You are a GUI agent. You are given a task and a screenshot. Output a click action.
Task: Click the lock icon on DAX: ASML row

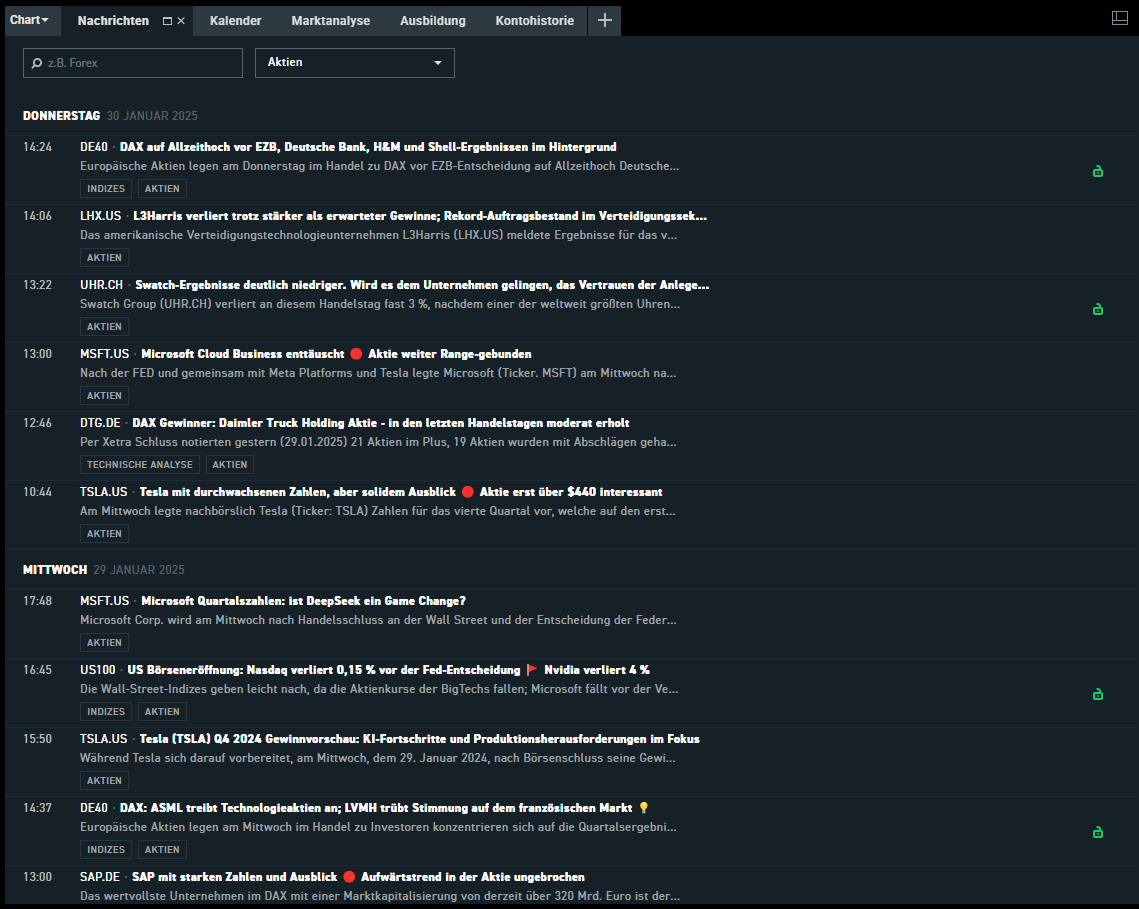[1098, 832]
